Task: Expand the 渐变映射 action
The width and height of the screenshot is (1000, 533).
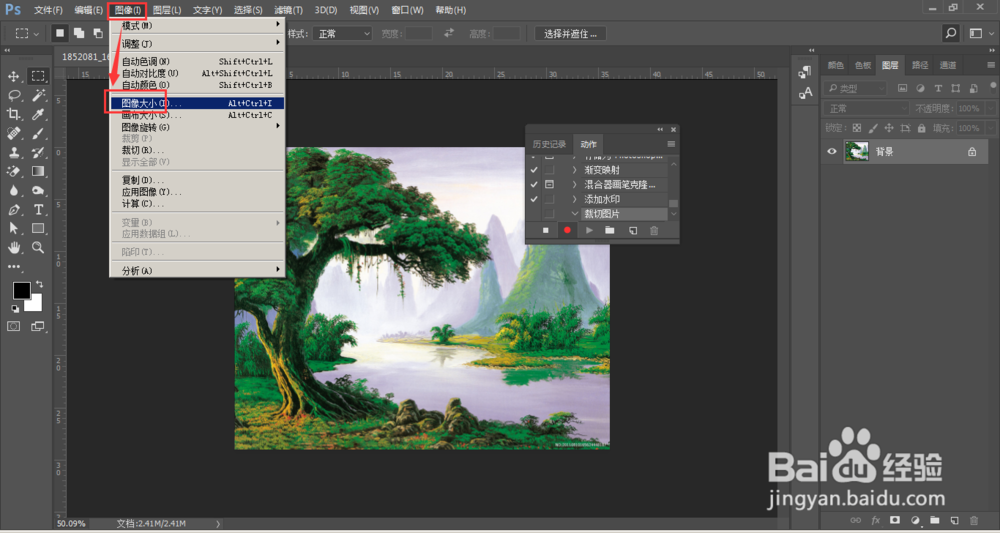Action: (574, 170)
